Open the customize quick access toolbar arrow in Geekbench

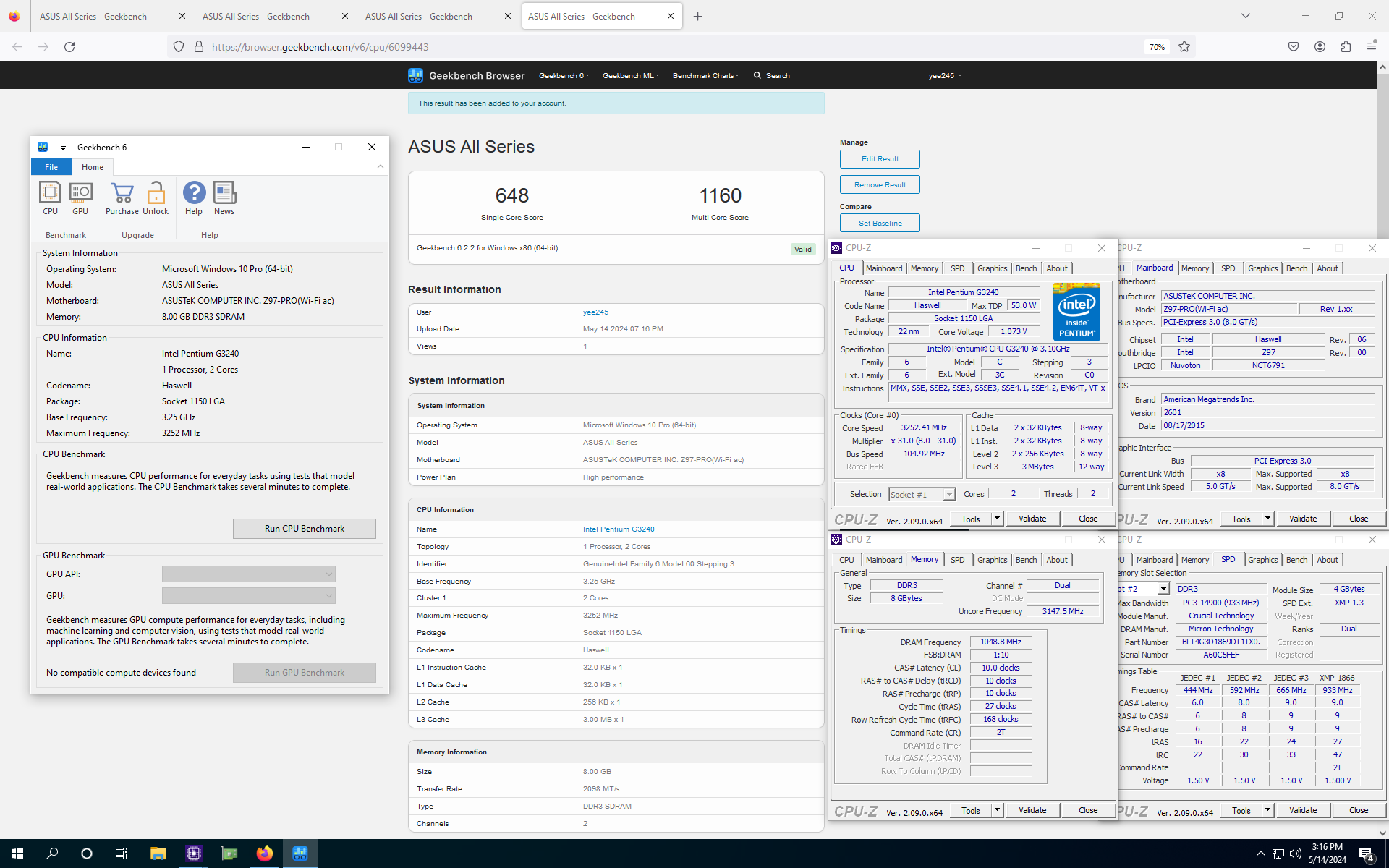(63, 147)
